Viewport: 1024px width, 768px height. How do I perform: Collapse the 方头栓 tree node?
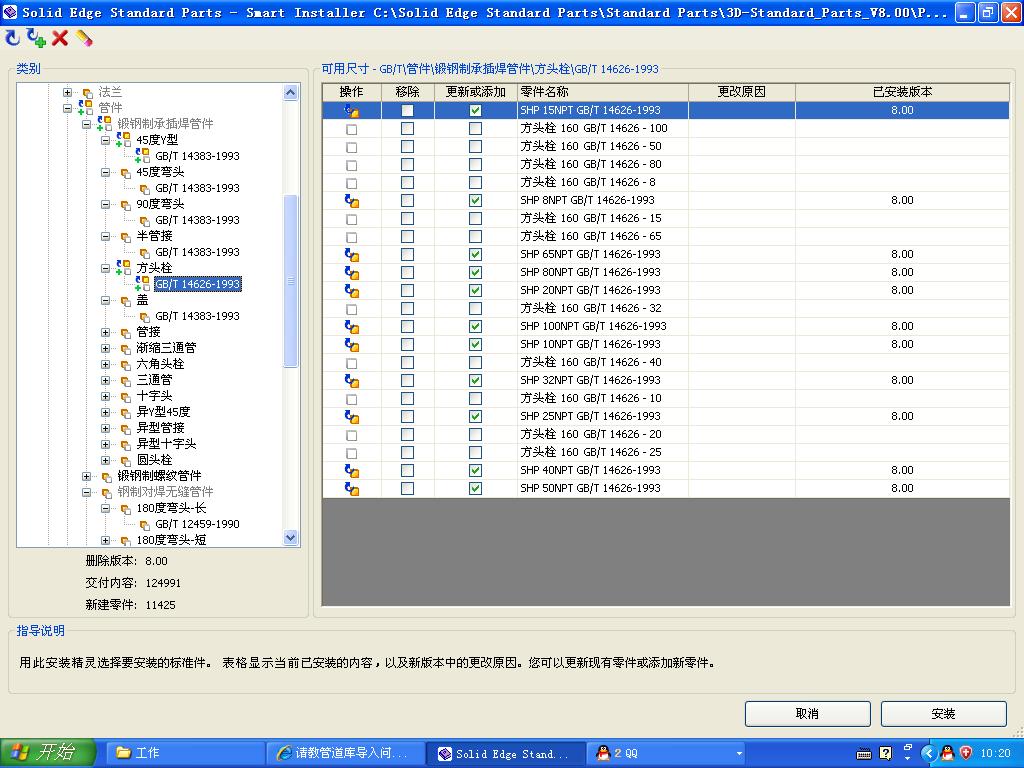coord(105,268)
